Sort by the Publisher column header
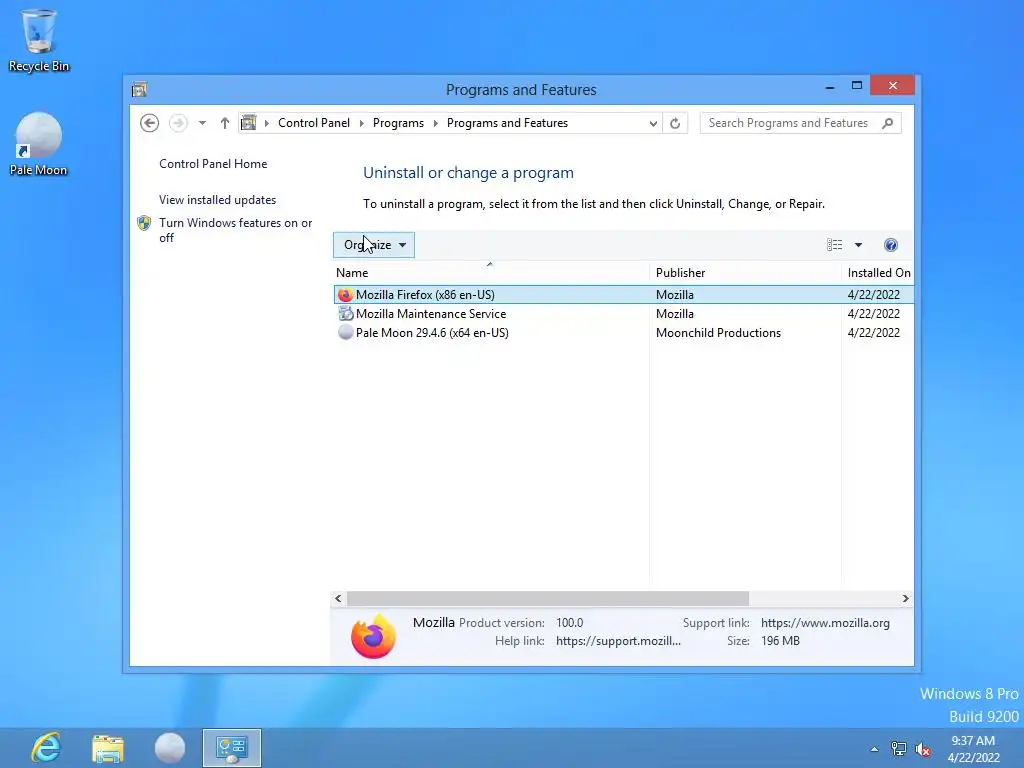The width and height of the screenshot is (1024, 768). coord(745,273)
